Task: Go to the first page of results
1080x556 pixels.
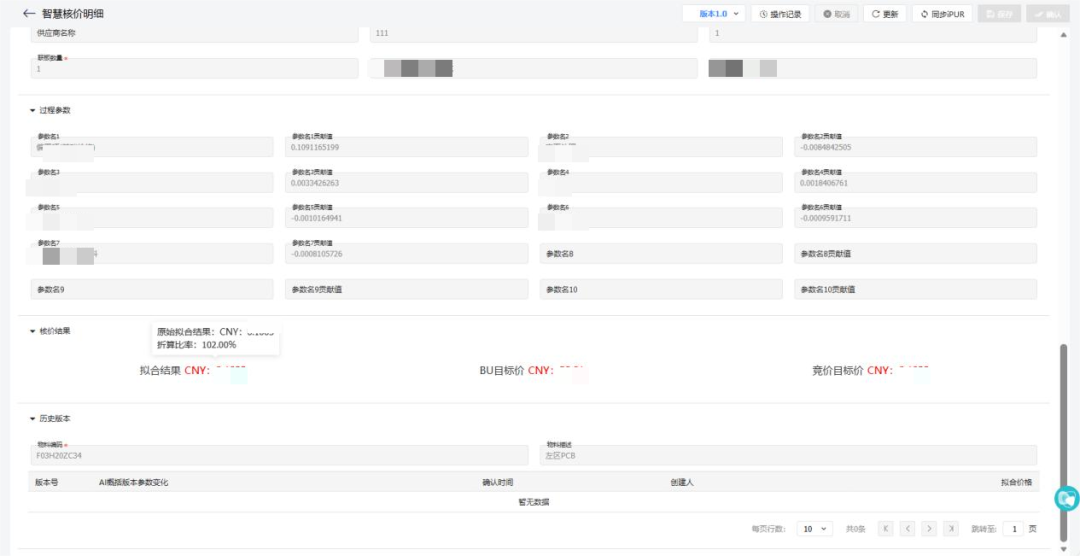Action: point(885,528)
